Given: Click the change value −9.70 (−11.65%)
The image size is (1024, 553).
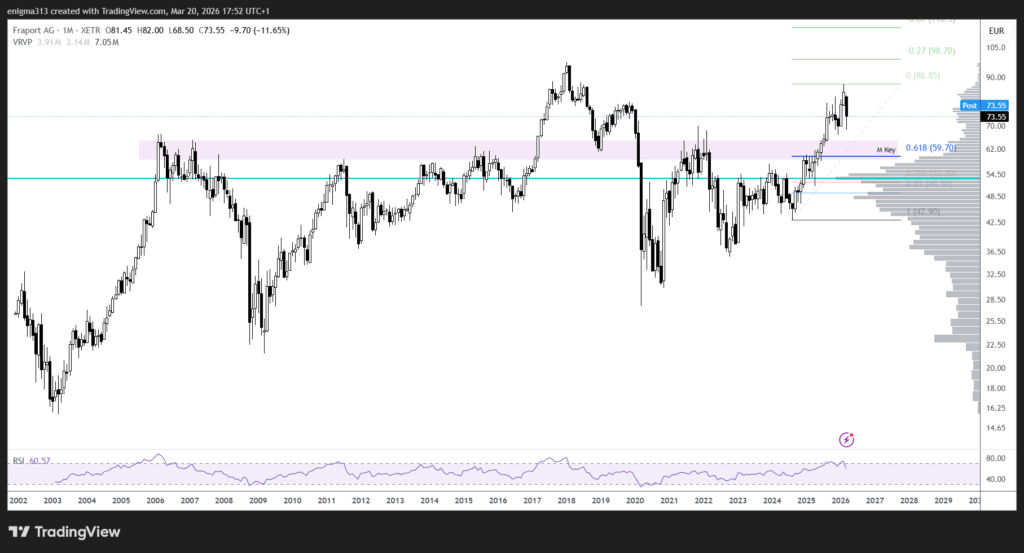Looking at the screenshot, I should click(x=260, y=30).
